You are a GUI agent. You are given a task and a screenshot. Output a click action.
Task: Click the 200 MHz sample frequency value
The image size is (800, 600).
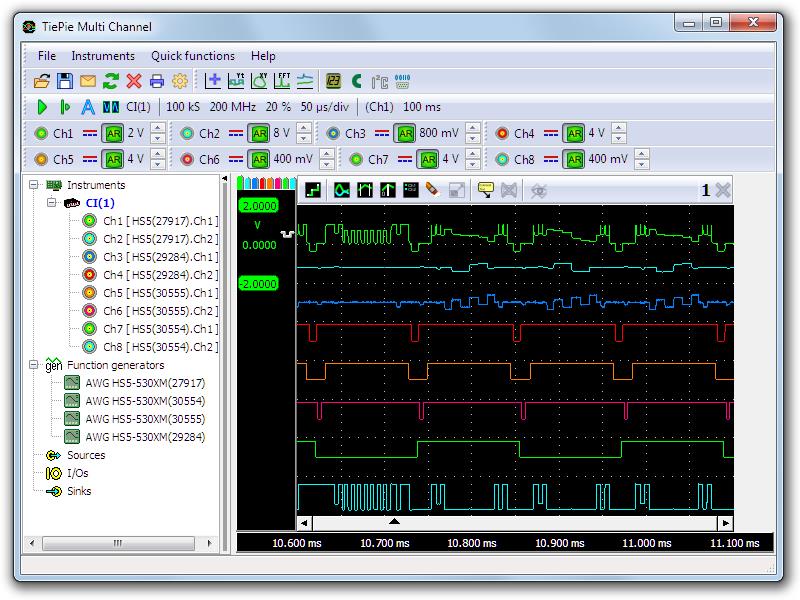coord(233,107)
